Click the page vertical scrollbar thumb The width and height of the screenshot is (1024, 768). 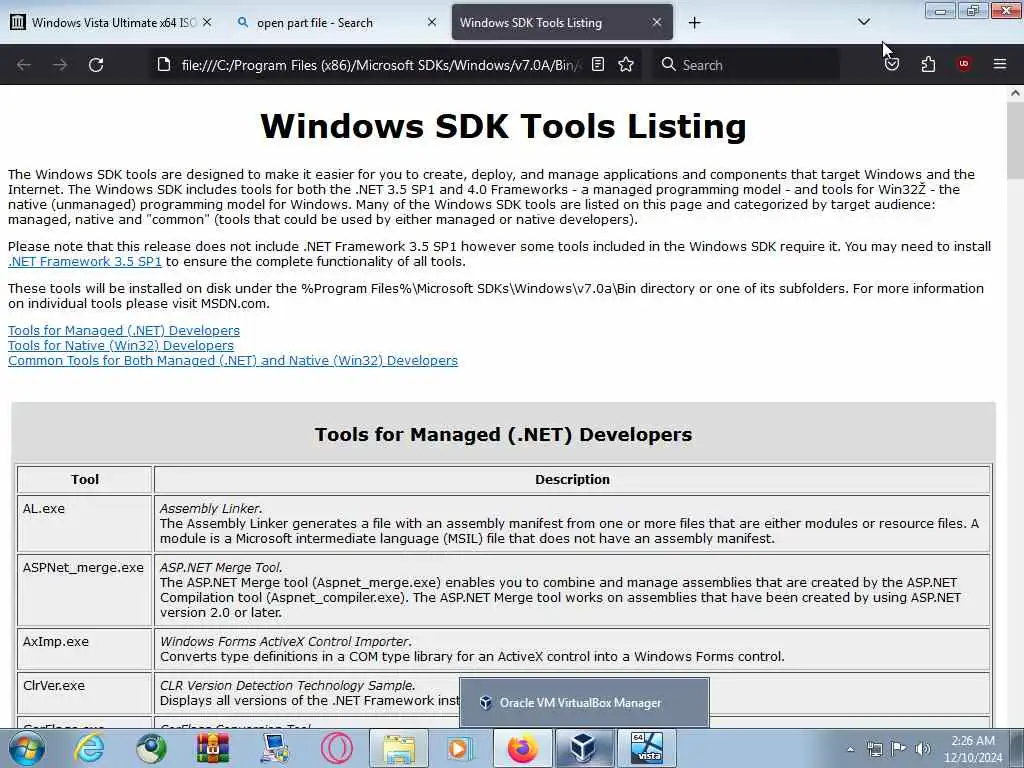(x=1015, y=140)
